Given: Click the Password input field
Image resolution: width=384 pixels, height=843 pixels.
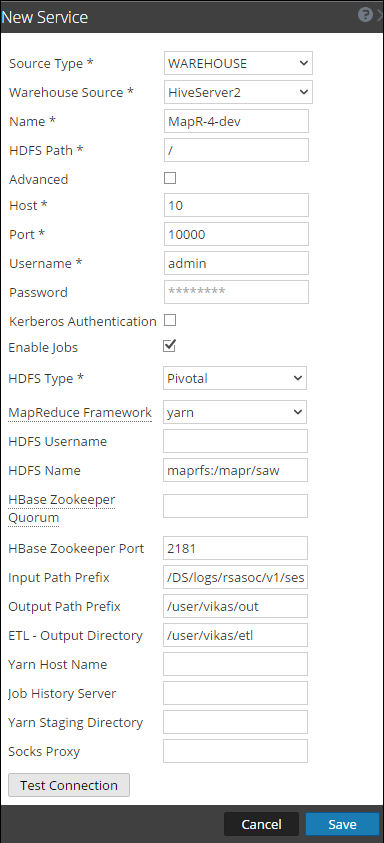Looking at the screenshot, I should tap(237, 292).
